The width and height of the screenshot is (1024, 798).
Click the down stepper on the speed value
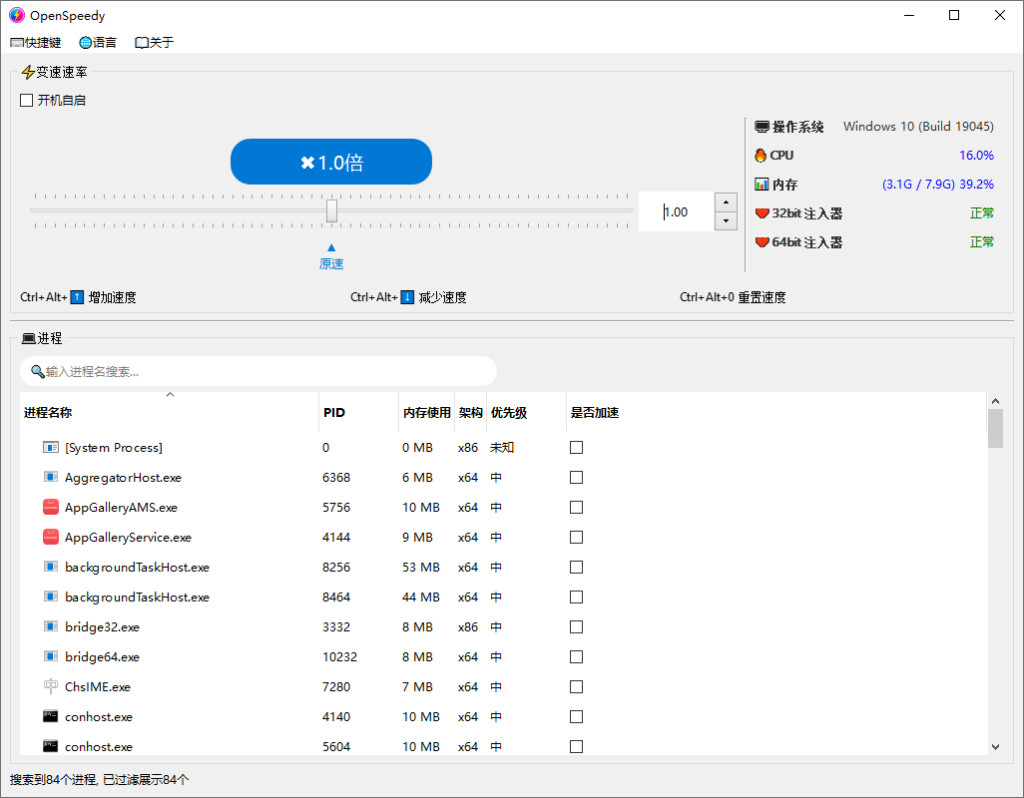coord(725,221)
